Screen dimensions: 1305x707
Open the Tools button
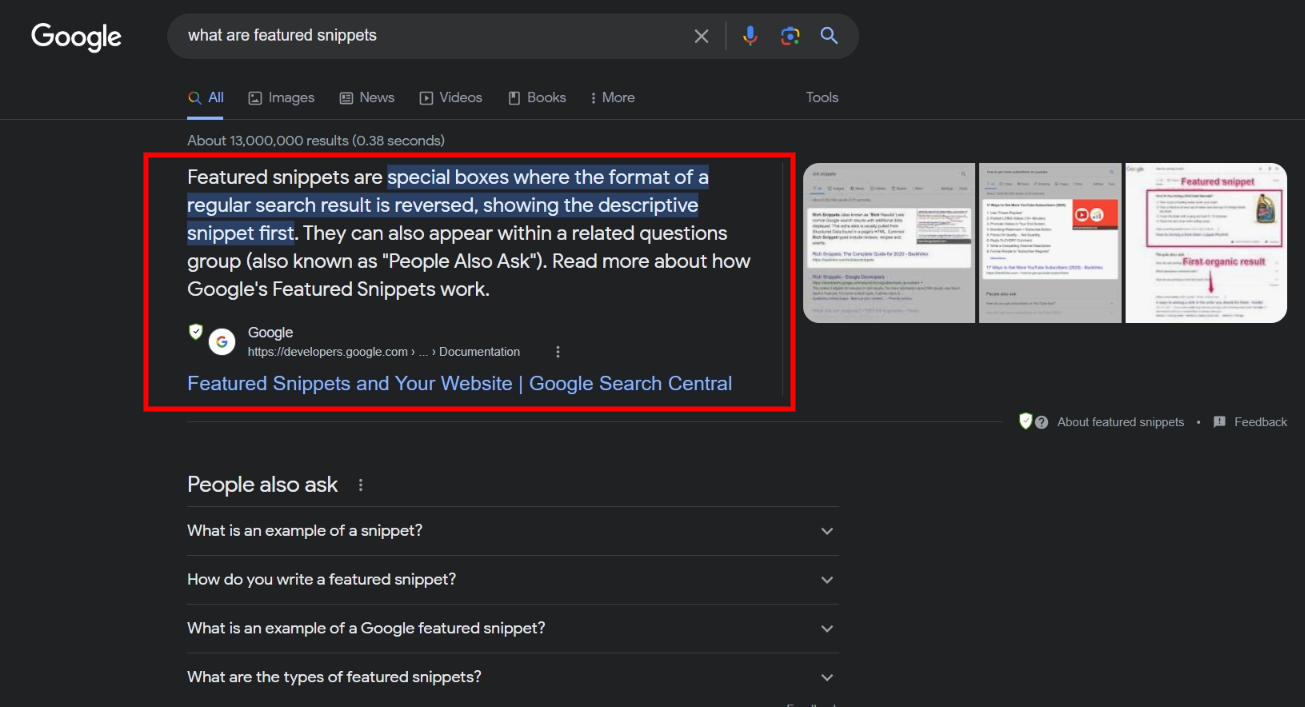coord(822,98)
